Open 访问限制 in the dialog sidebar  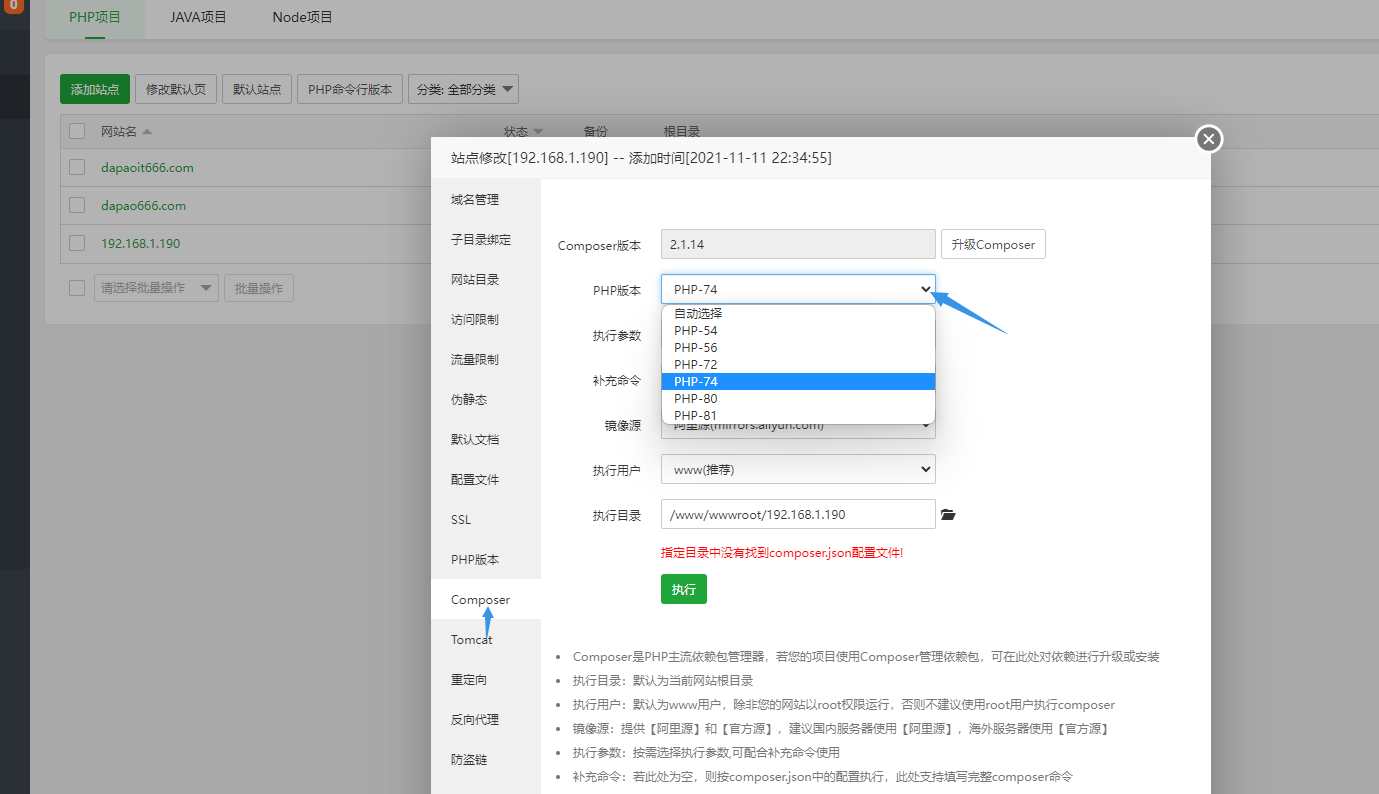[486, 320]
